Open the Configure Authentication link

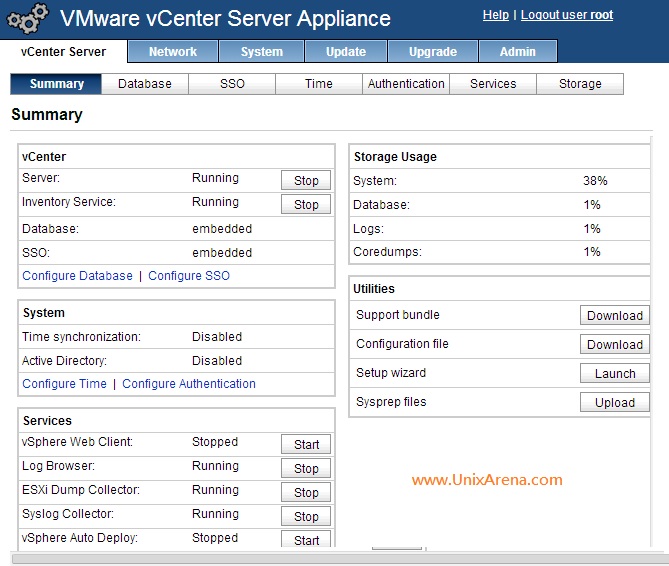coord(189,383)
